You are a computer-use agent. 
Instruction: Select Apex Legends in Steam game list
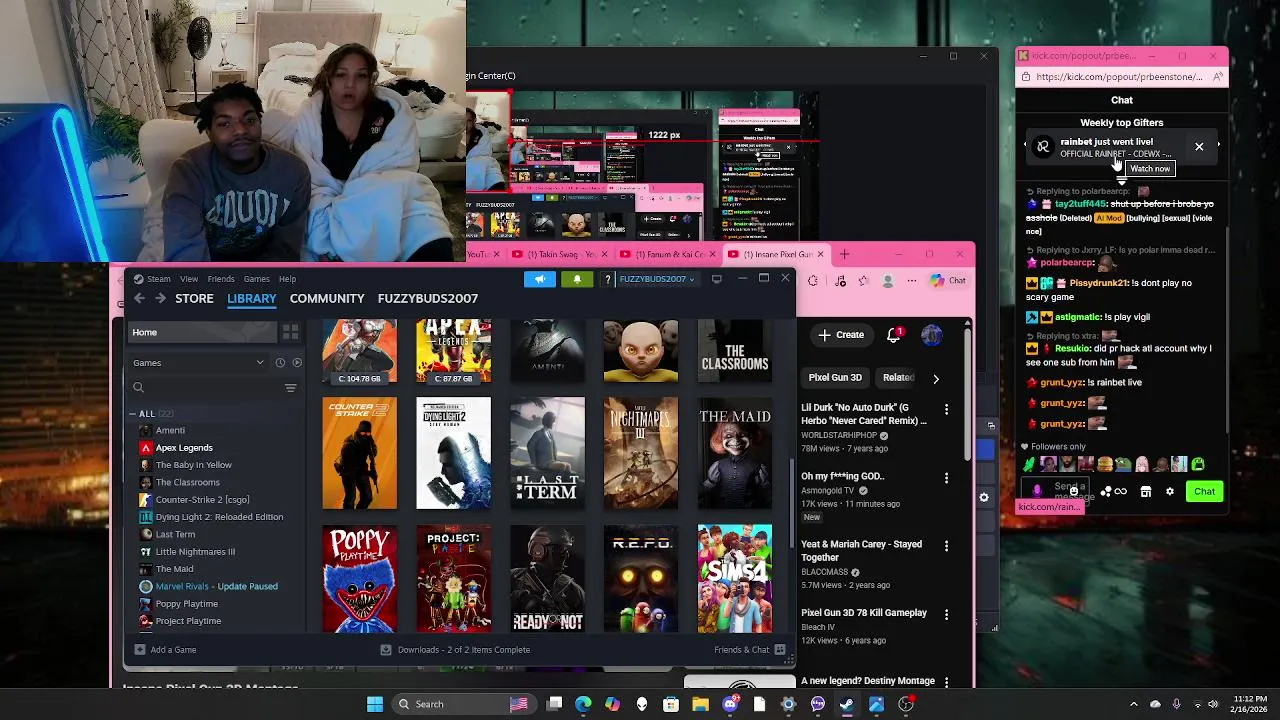click(184, 448)
